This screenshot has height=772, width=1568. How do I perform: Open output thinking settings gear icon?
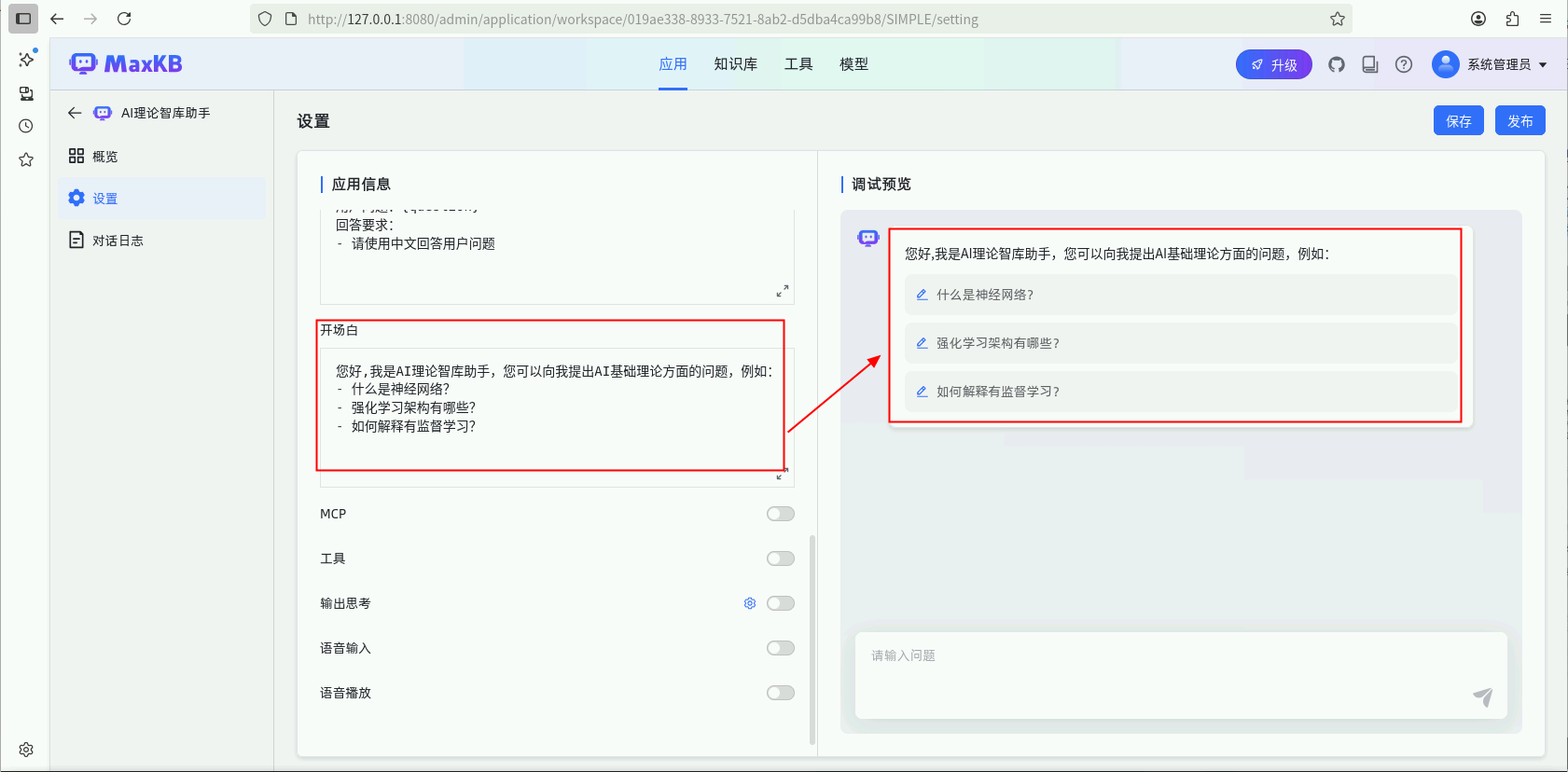tap(750, 603)
